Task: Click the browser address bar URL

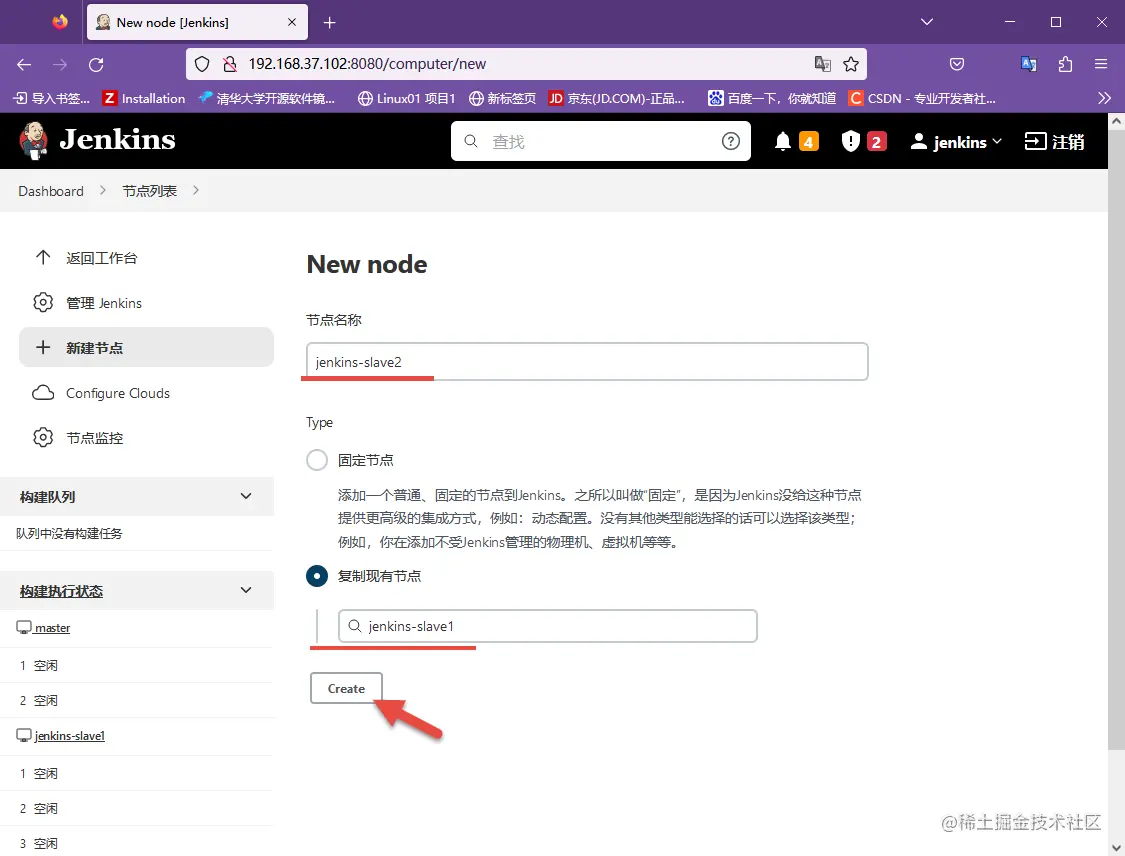Action: pyautogui.click(x=367, y=64)
